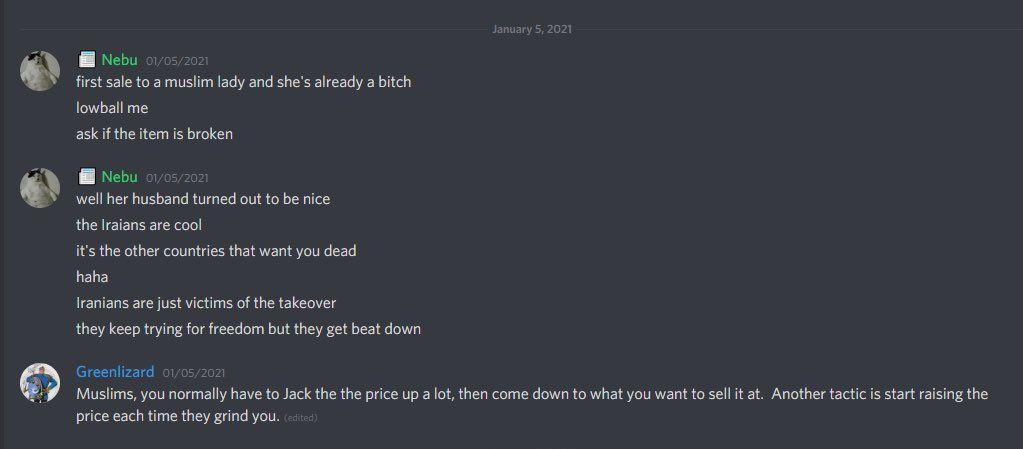1023x449 pixels.
Task: Open the Greenlizard username profile
Action: coord(115,372)
